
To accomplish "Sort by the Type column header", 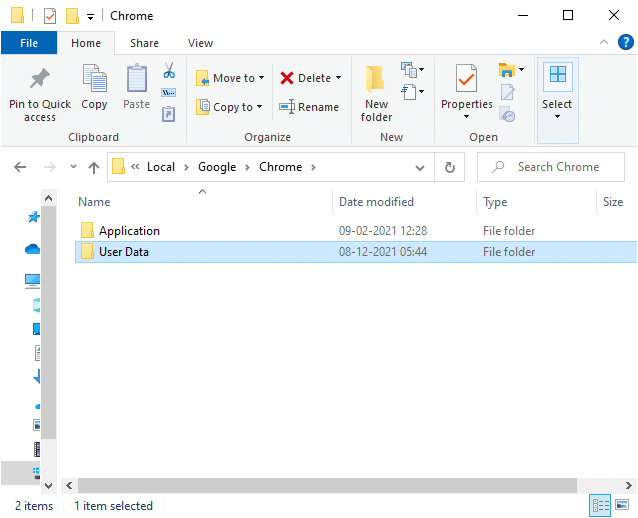I will (536, 202).
